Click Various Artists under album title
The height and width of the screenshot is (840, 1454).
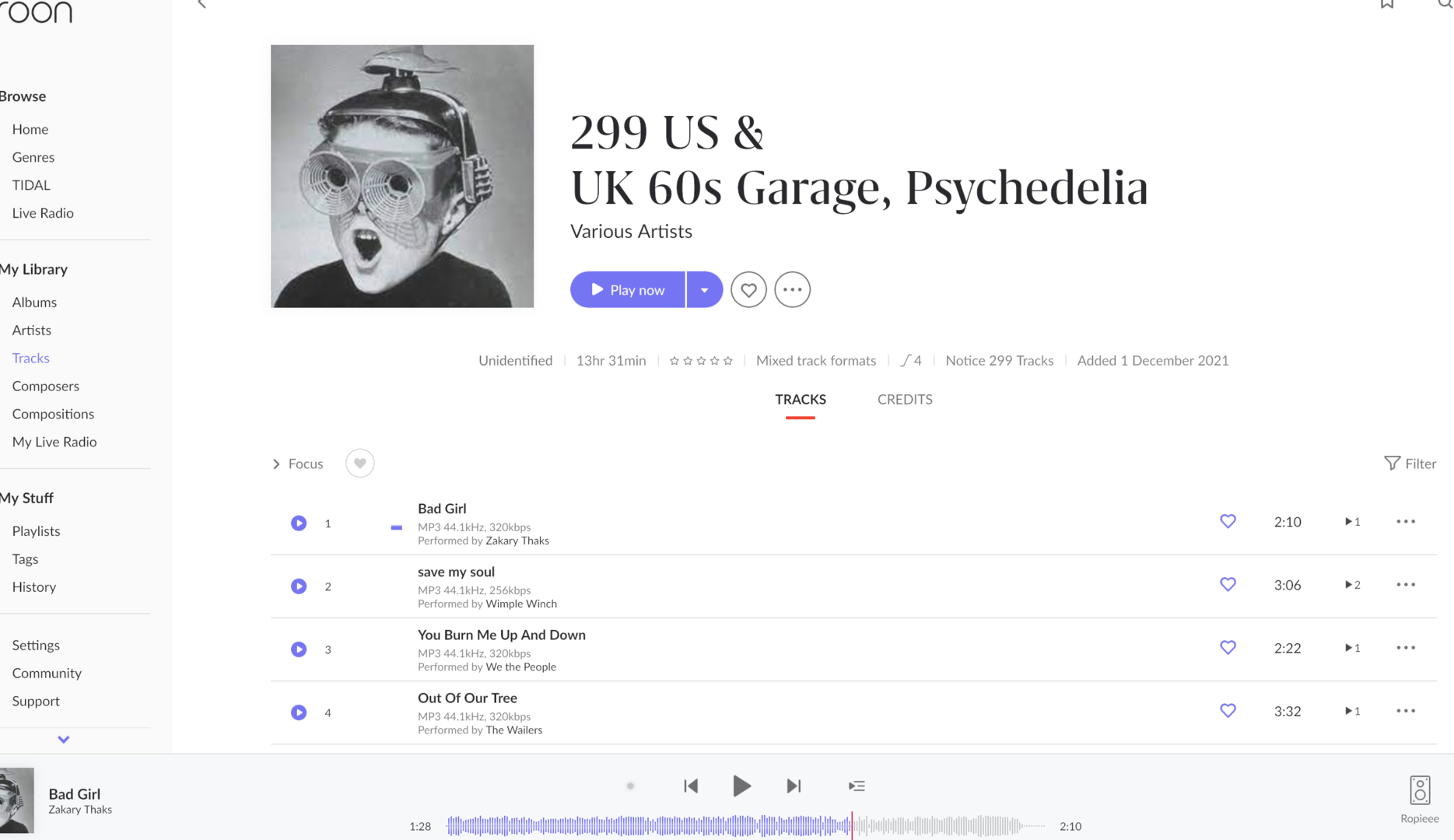coord(631,232)
